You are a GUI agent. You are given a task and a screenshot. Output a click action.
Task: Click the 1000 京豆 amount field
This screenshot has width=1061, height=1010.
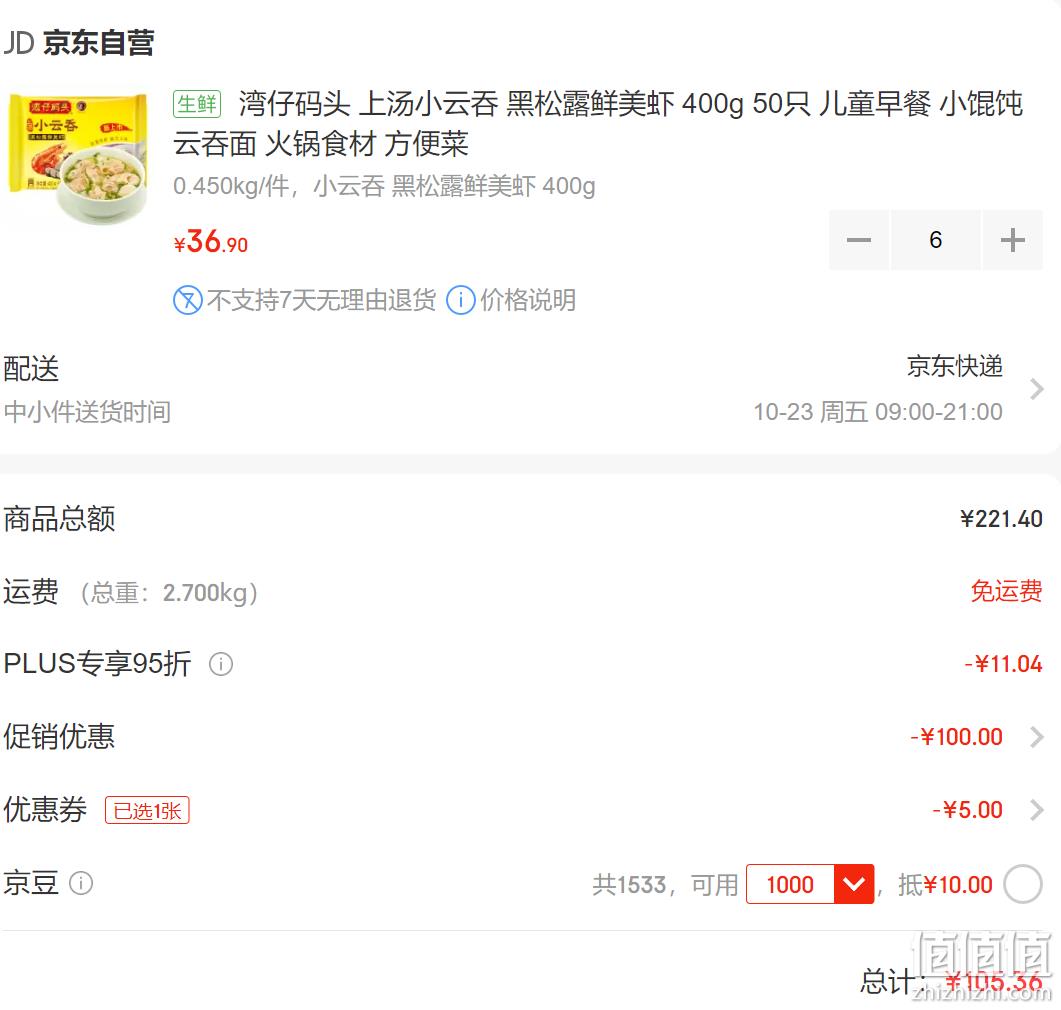point(790,883)
